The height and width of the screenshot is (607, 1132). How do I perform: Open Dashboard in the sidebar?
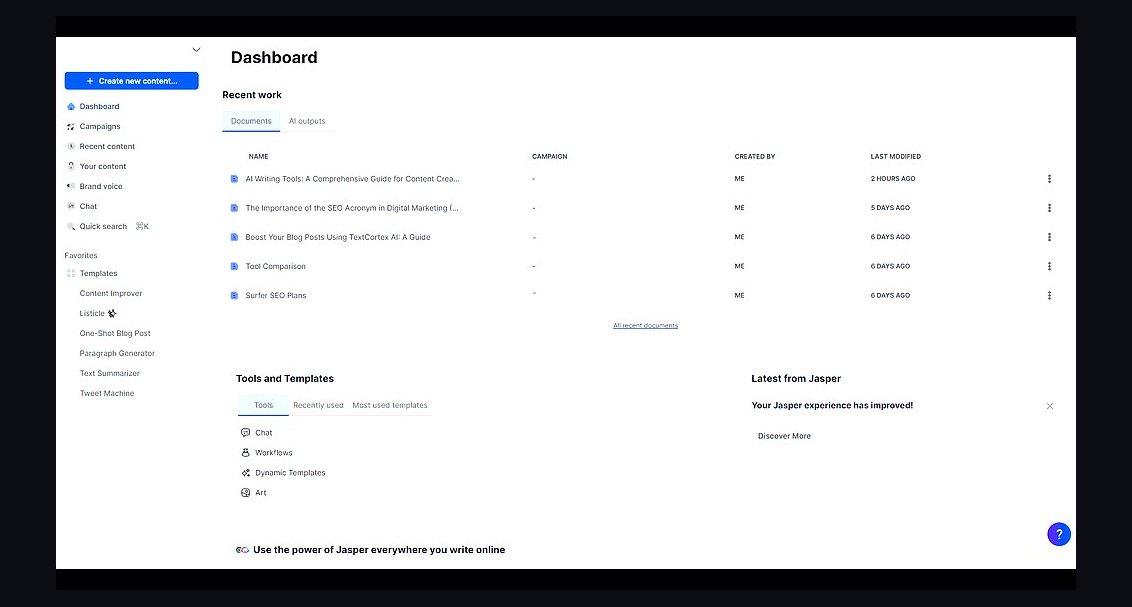tap(99, 106)
